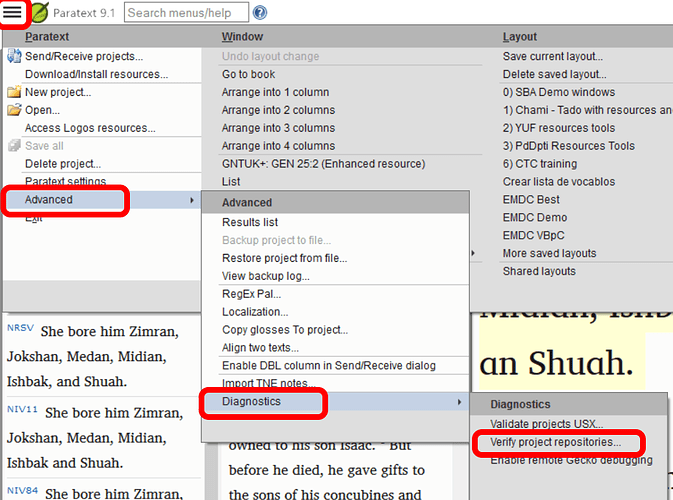Select Arrange into 2 columns
The width and height of the screenshot is (673, 500).
(278, 110)
